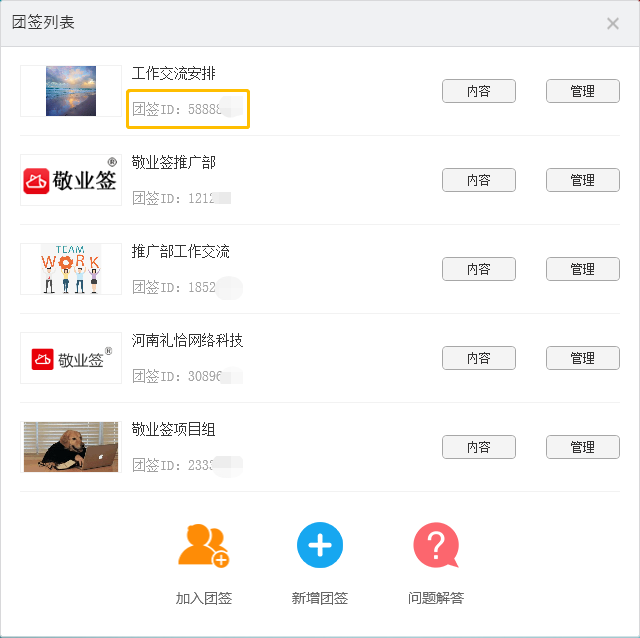
Task: Open 内容 for 河南礼恰网络科技
Action: point(479,358)
